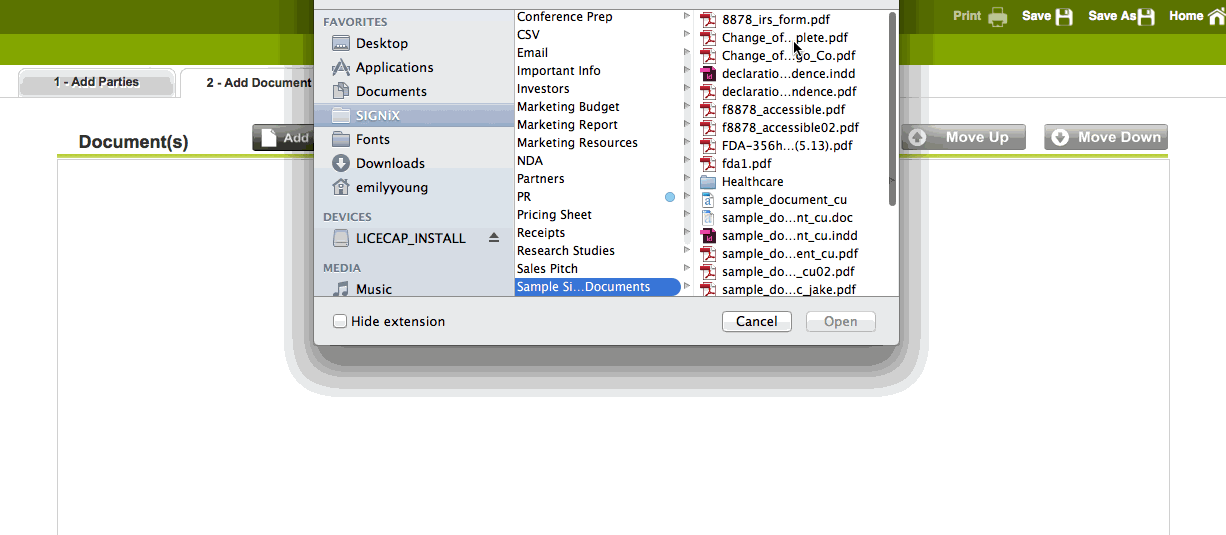Click the Print printer icon
The width and height of the screenshot is (1226, 535).
coord(997,16)
